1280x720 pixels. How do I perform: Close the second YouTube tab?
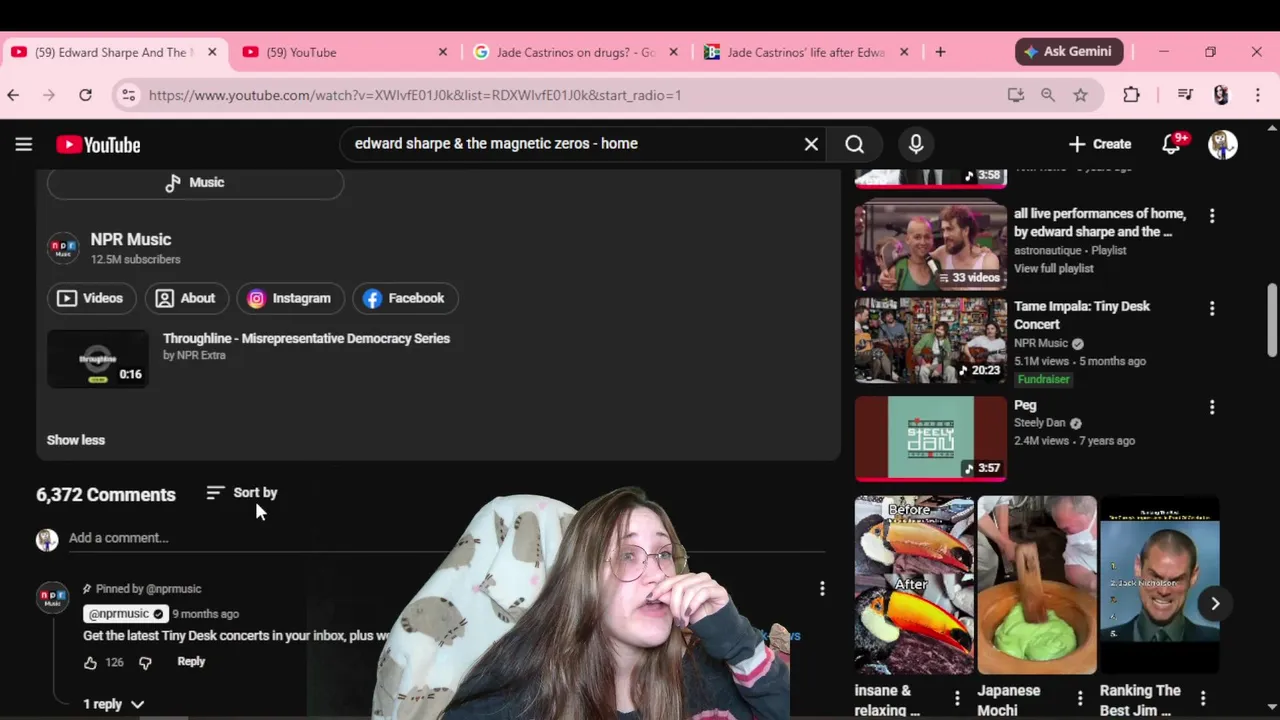[x=443, y=52]
